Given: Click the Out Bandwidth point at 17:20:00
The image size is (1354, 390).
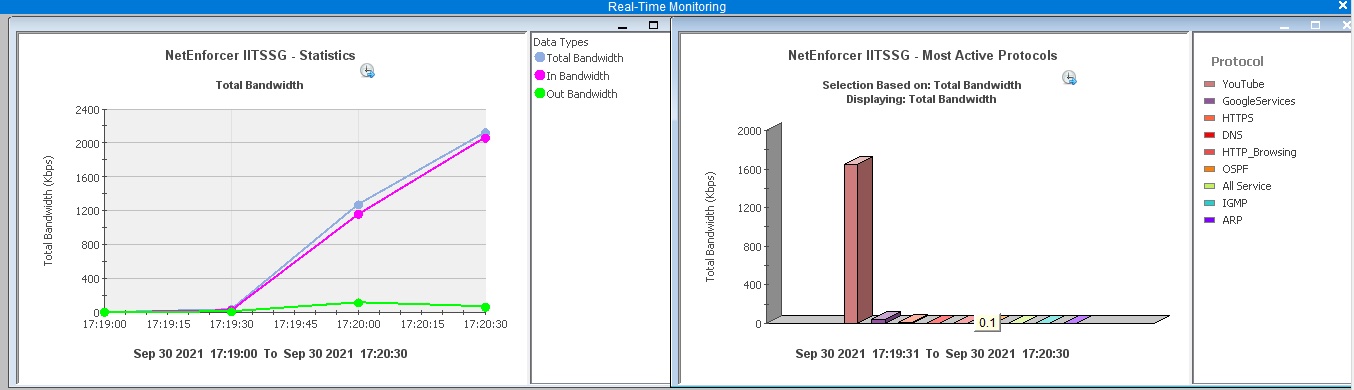Looking at the screenshot, I should 358,302.
